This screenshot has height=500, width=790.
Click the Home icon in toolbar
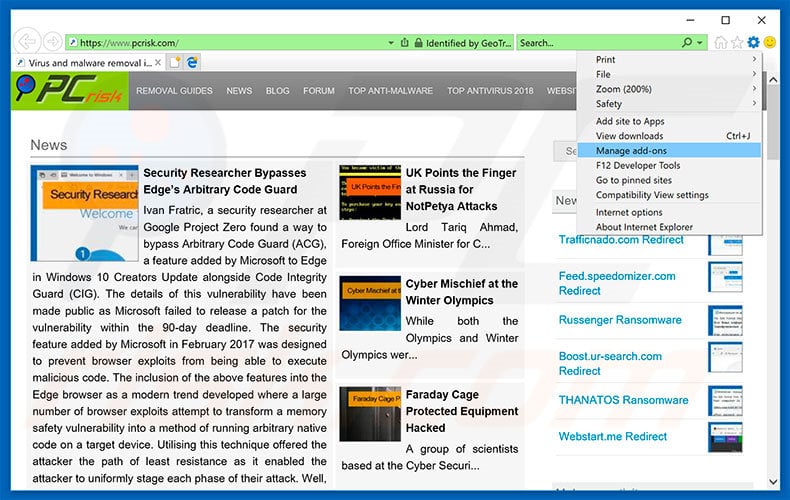click(721, 42)
